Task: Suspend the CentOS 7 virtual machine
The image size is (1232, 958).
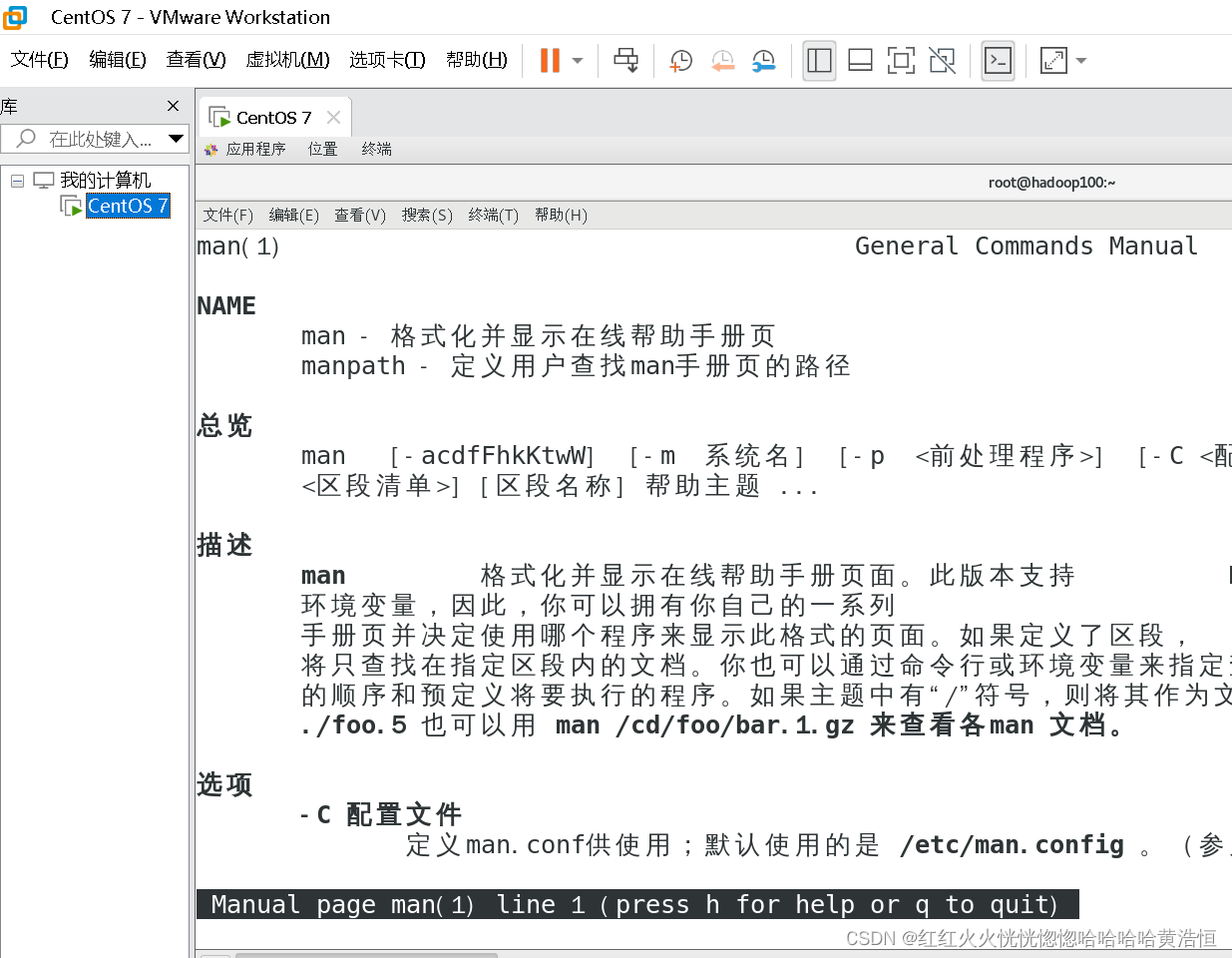Action: [x=550, y=60]
